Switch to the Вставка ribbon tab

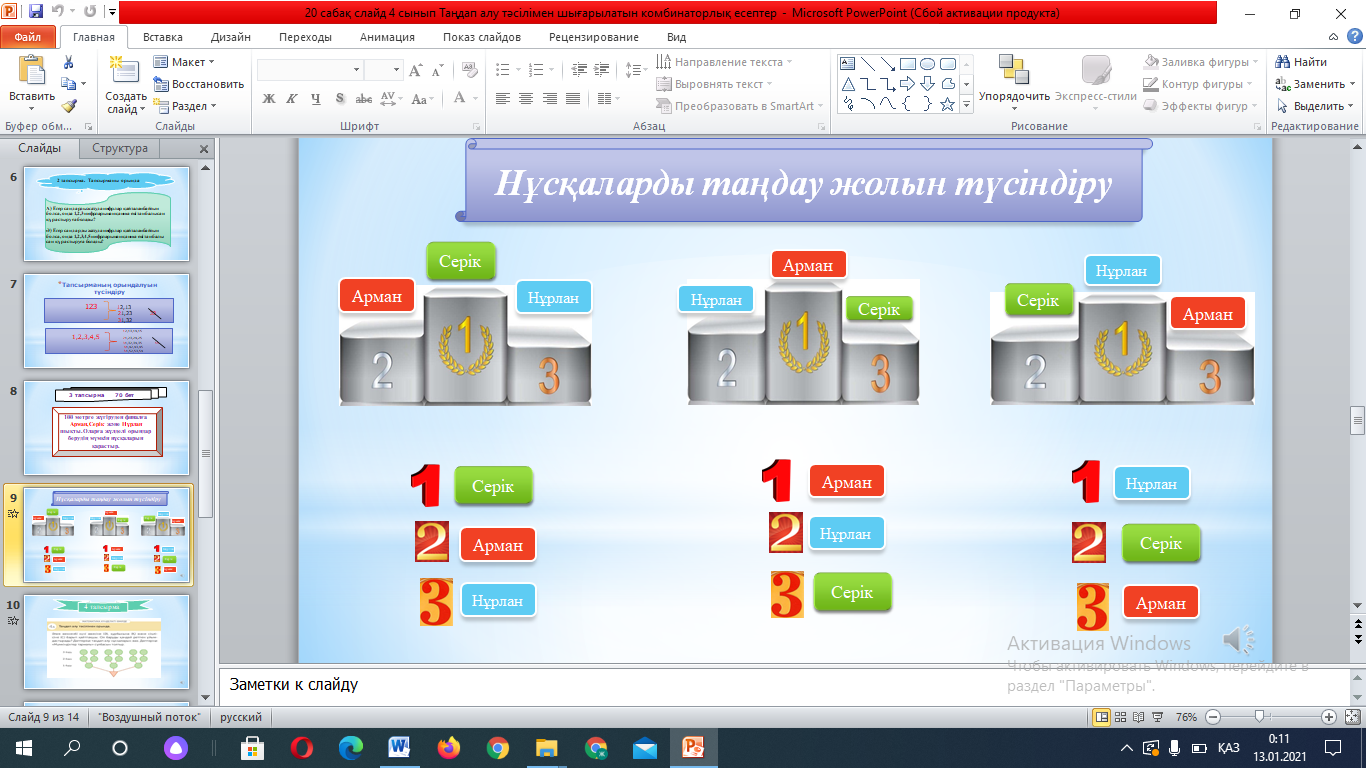(163, 37)
